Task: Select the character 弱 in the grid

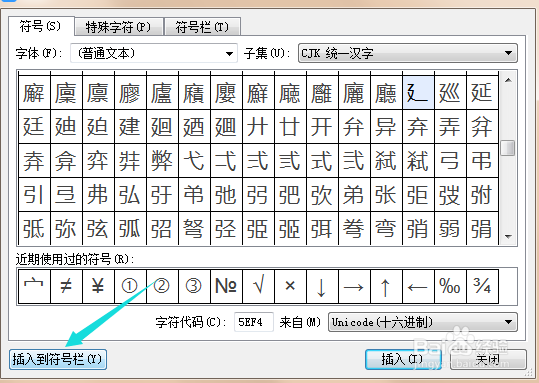Action: coord(450,228)
